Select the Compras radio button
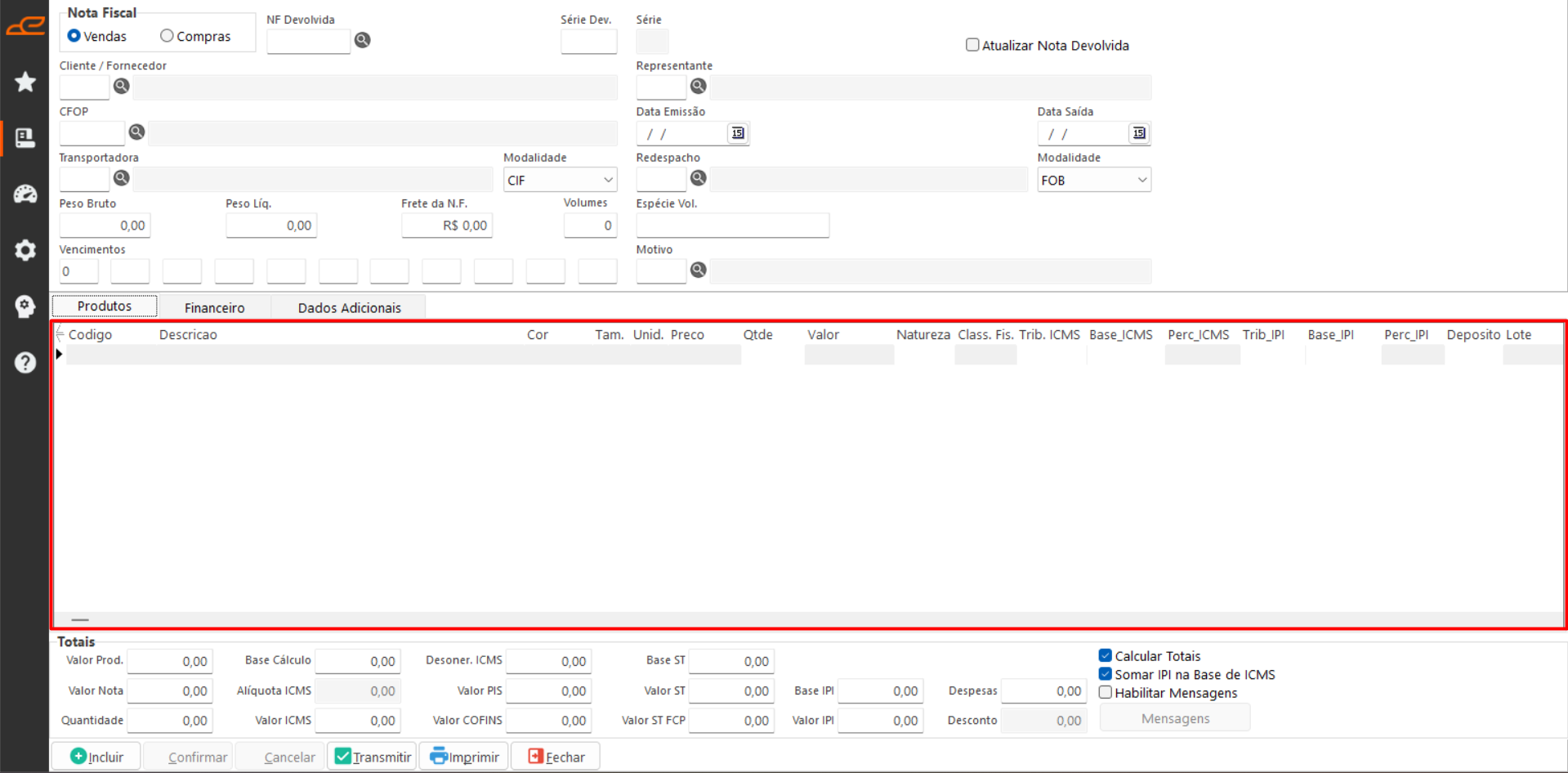 click(168, 36)
